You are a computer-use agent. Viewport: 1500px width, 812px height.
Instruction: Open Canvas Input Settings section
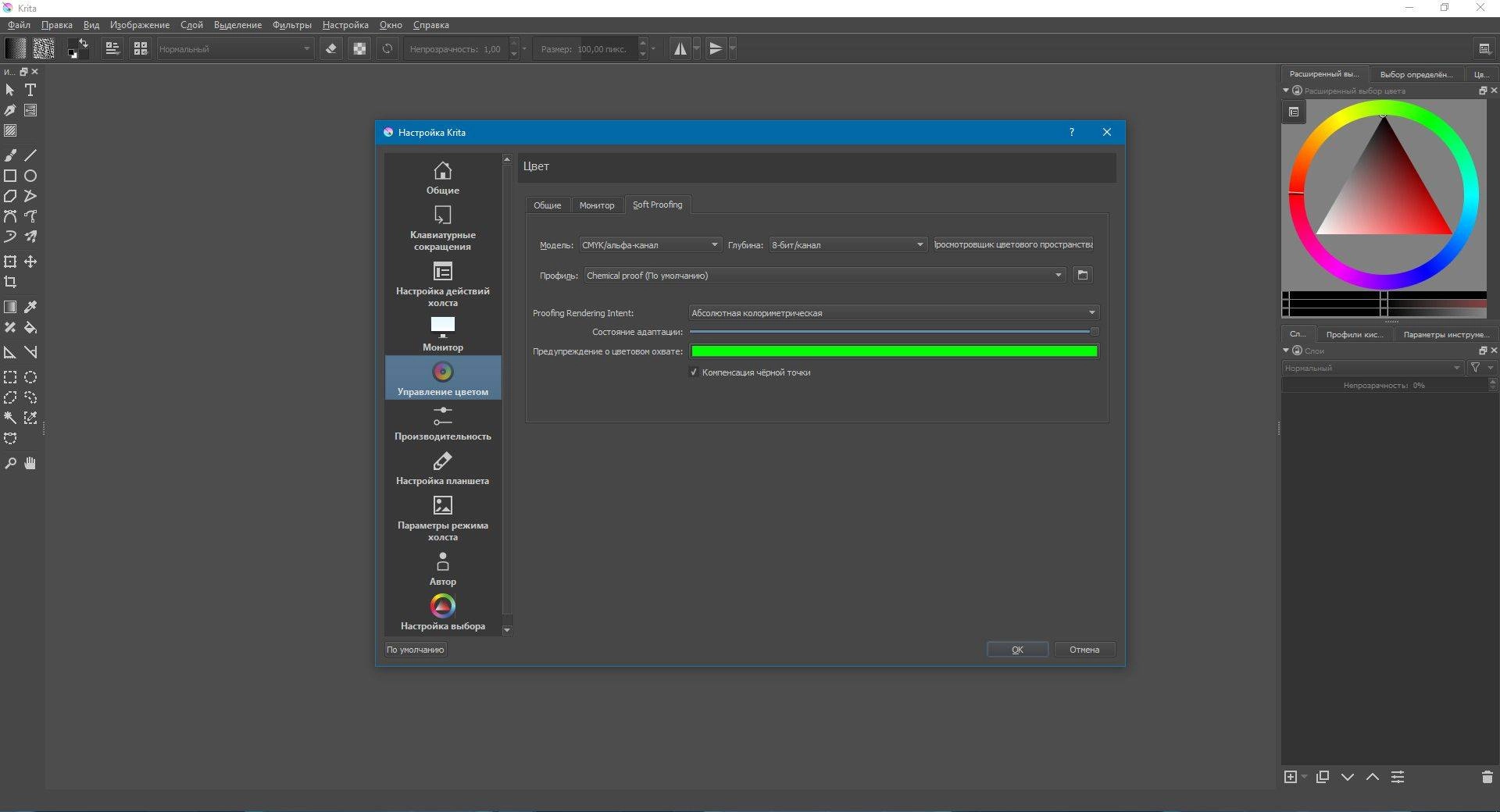click(x=443, y=284)
